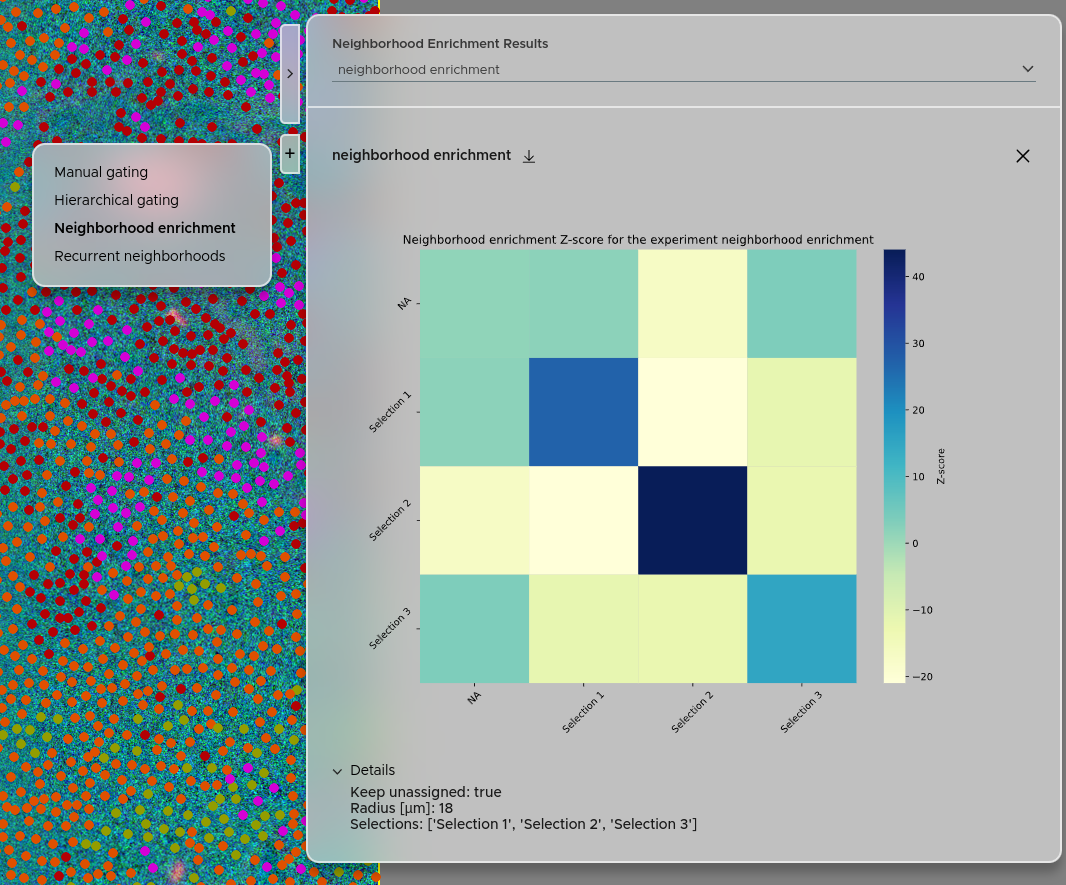Click the NA versus NA heatmap cell
Screen dimensions: 1066x885
pyautogui.click(x=474, y=303)
